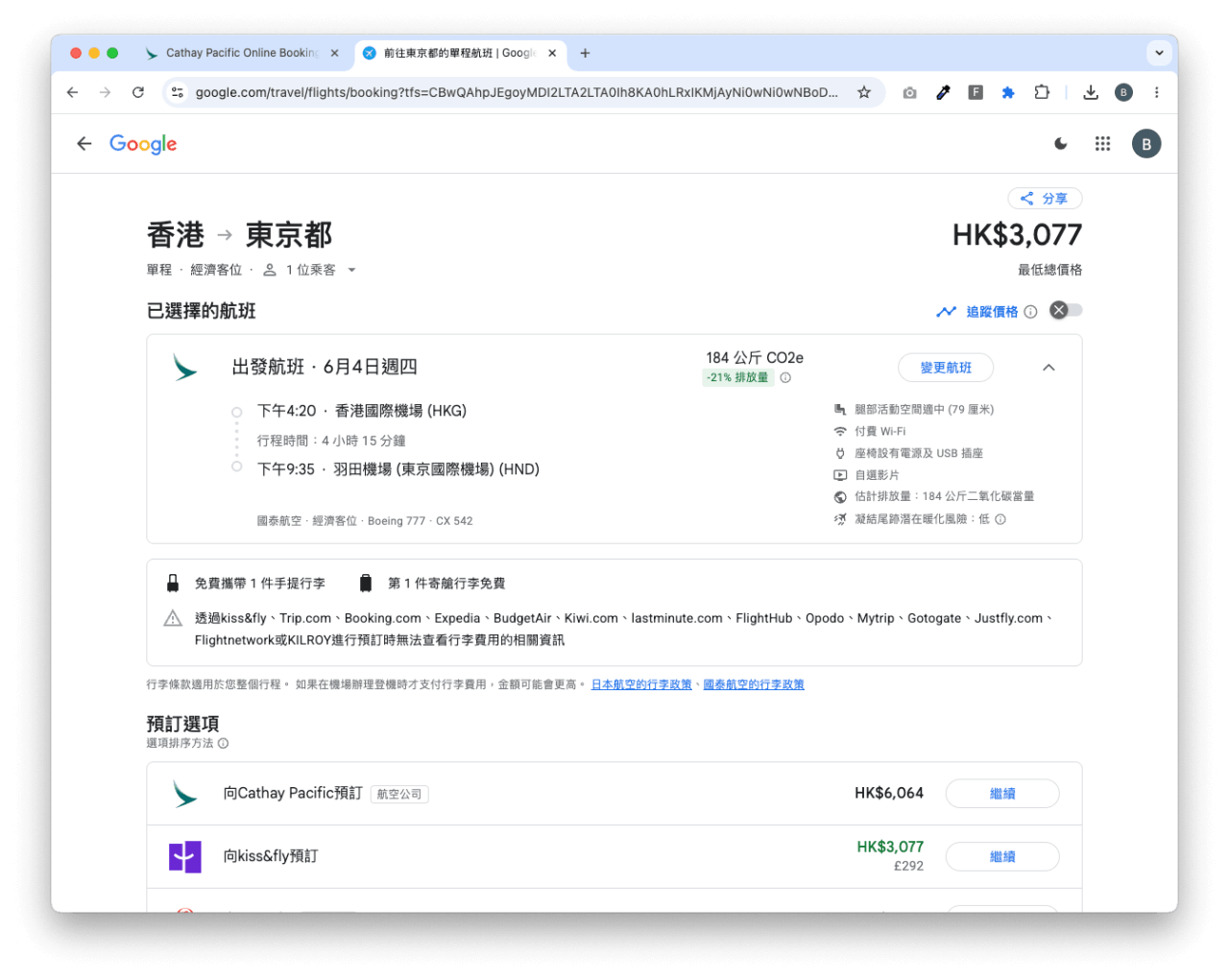Screen dimensions: 1229x980
Task: Open the Google apps grid
Action: pyautogui.click(x=1102, y=144)
